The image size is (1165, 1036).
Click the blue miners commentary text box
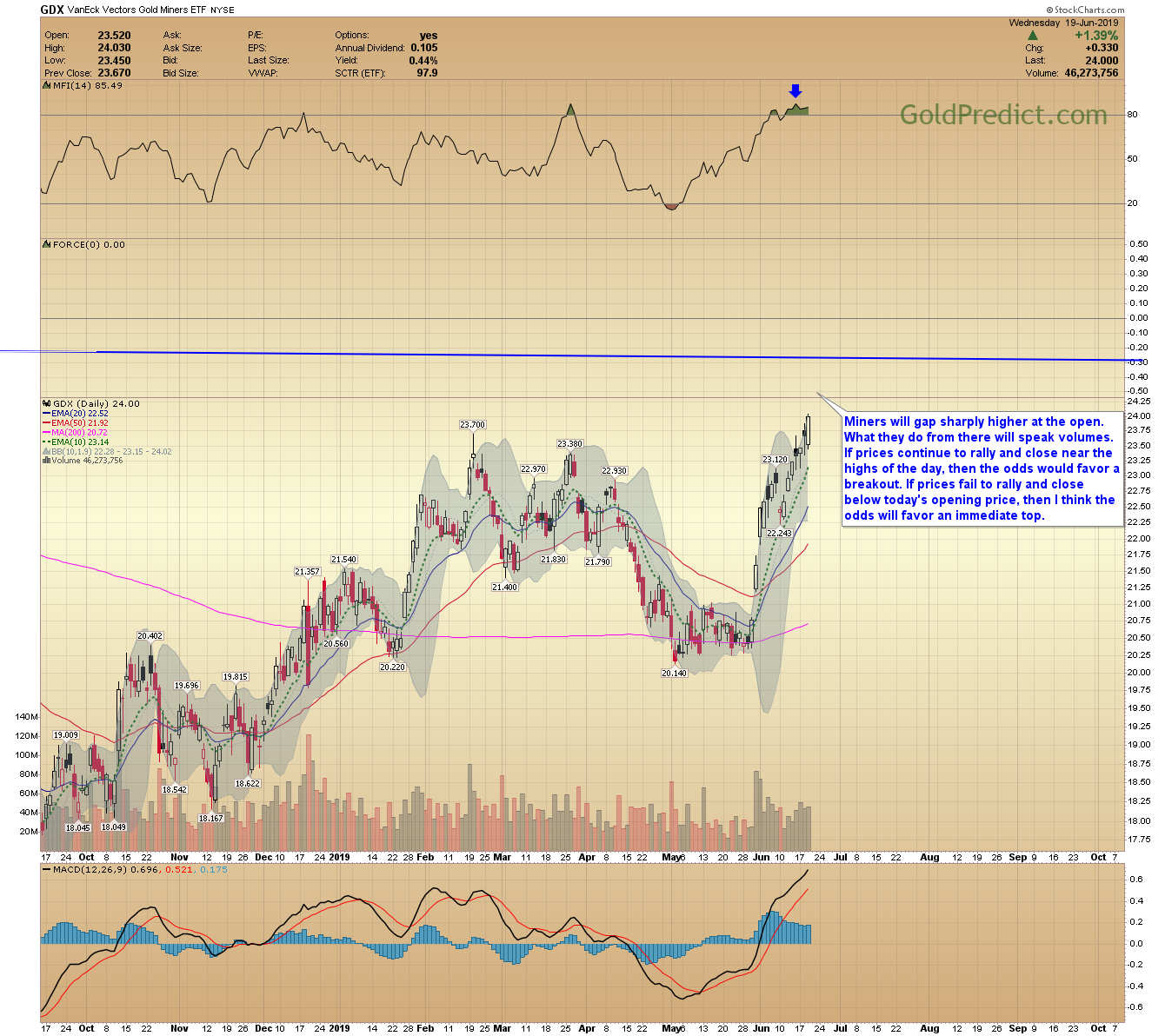pos(982,468)
